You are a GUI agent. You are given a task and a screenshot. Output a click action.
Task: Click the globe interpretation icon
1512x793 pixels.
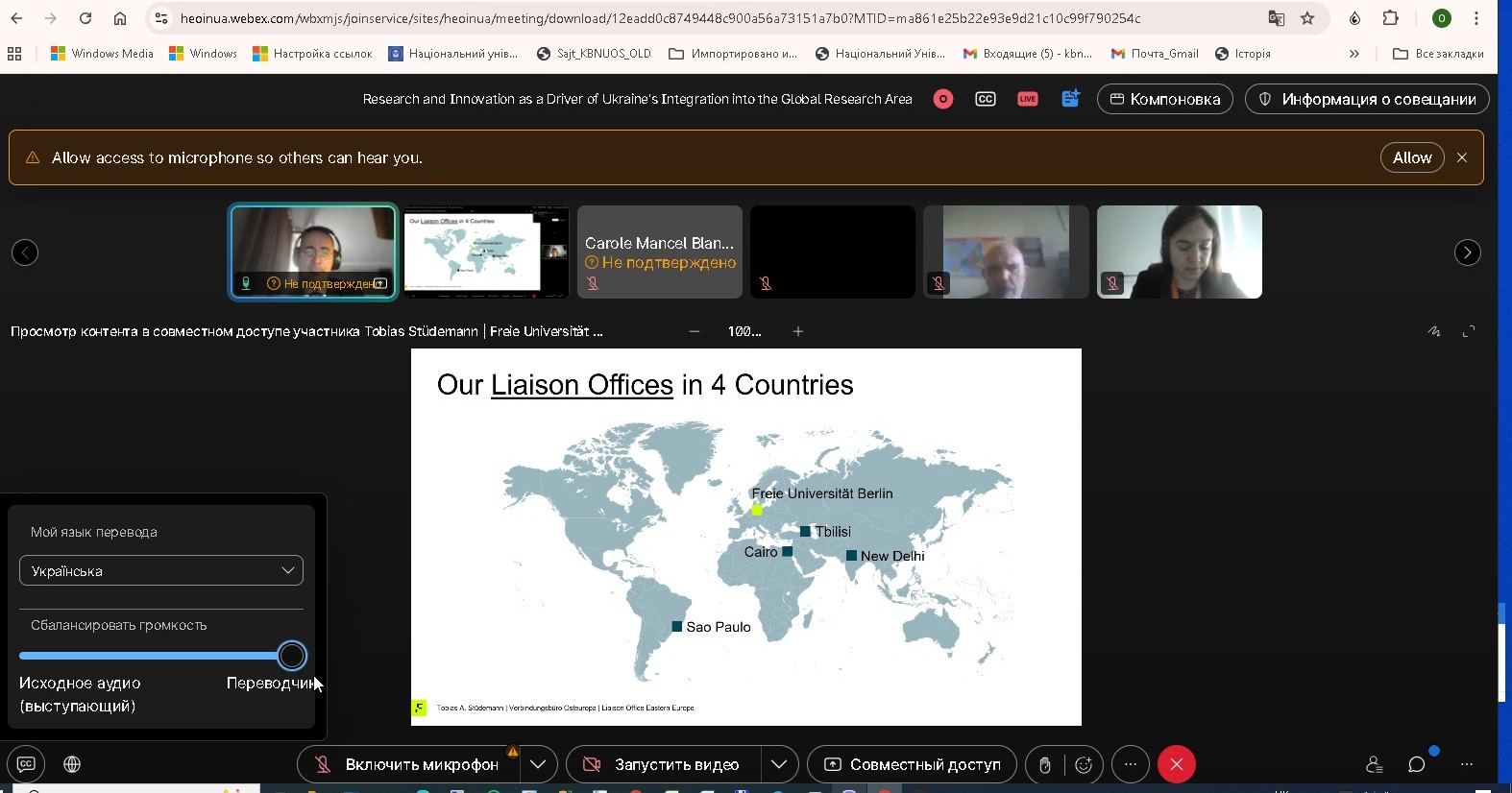[72, 764]
